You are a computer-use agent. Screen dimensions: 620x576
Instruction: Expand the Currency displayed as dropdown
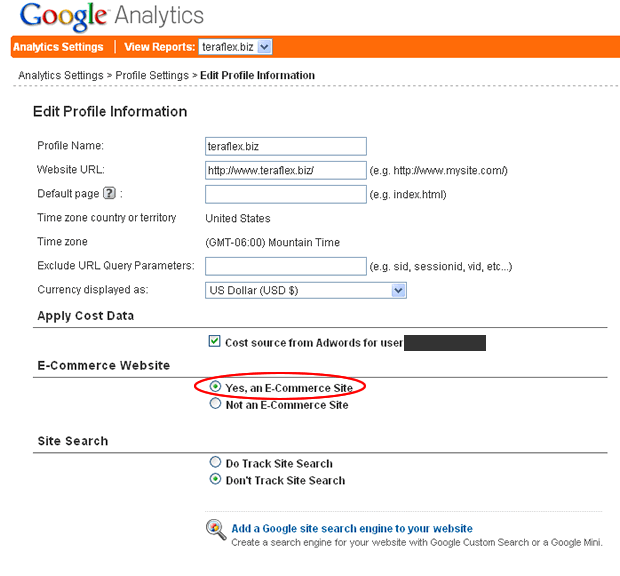305,290
